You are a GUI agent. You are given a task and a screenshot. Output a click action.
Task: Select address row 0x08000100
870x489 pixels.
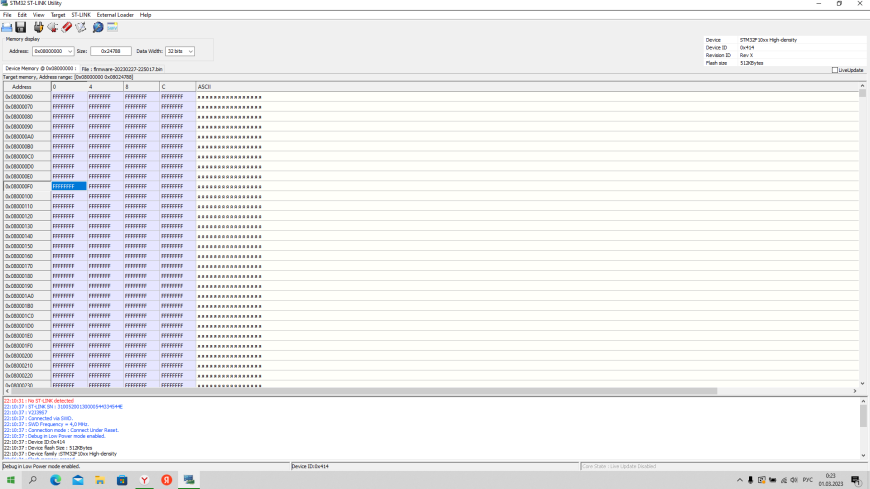[27, 196]
